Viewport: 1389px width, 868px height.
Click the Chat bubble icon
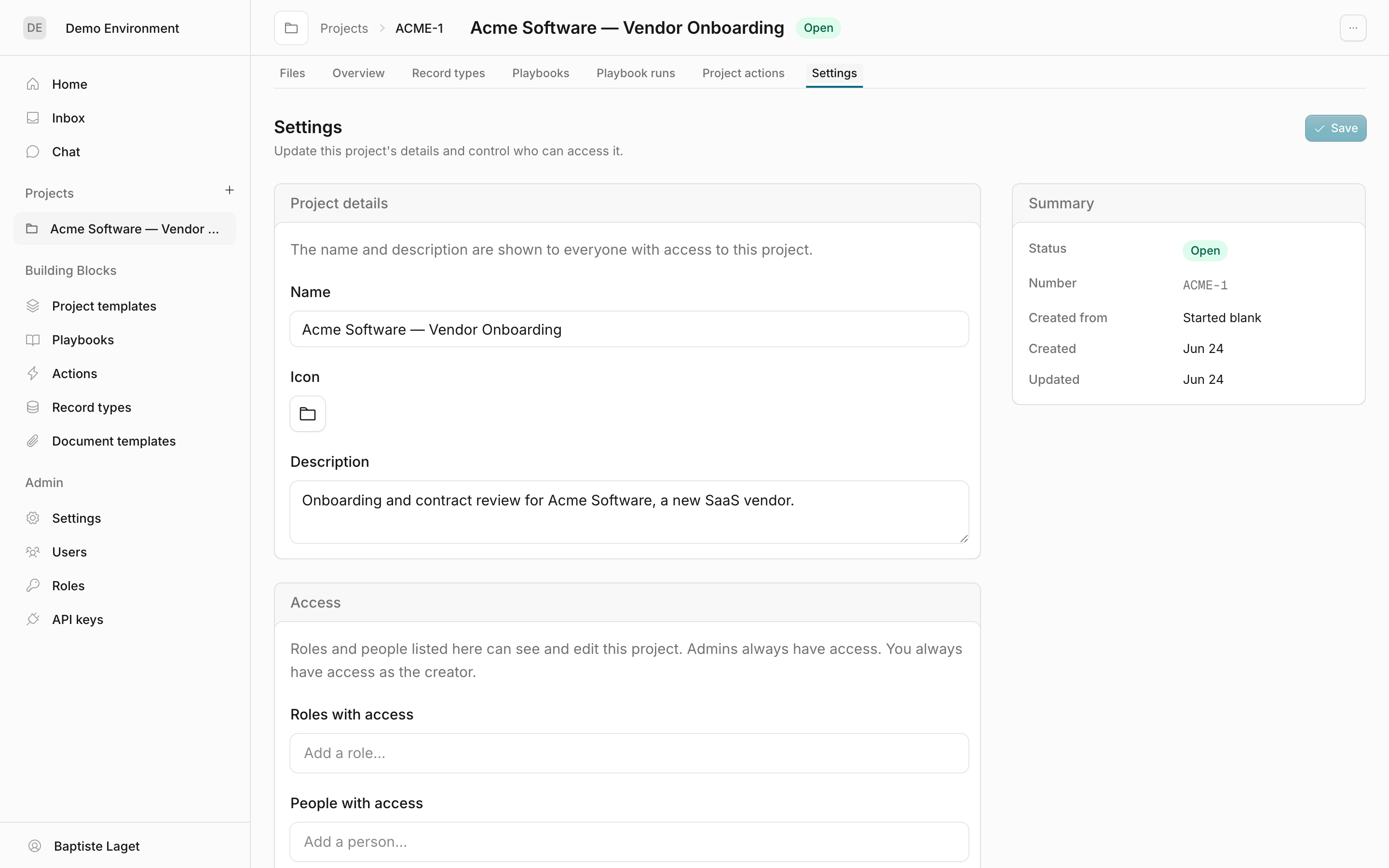tap(33, 151)
